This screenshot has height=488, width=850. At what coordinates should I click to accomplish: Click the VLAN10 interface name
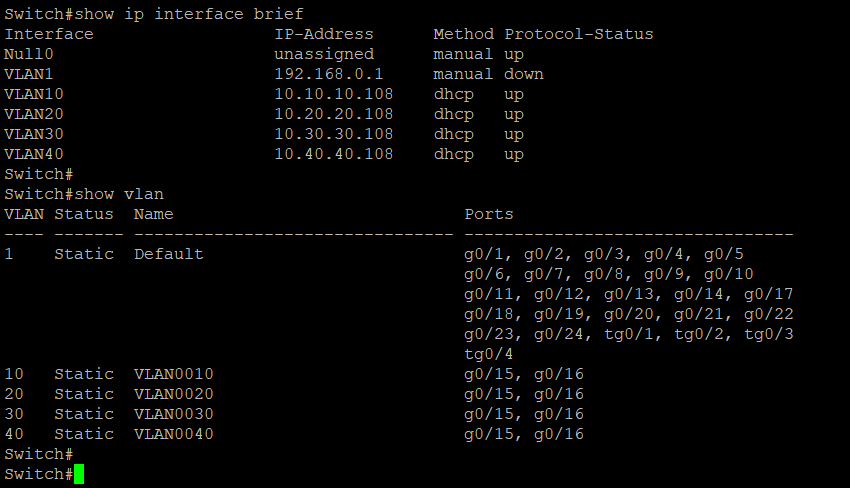(34, 94)
